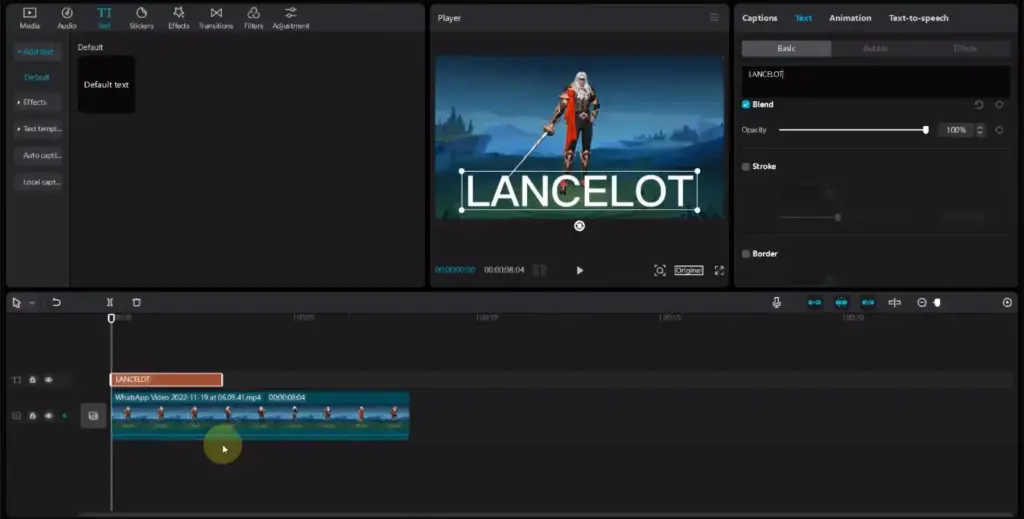The width and height of the screenshot is (1024, 519).
Task: Open the Stickers panel
Action: pos(141,18)
